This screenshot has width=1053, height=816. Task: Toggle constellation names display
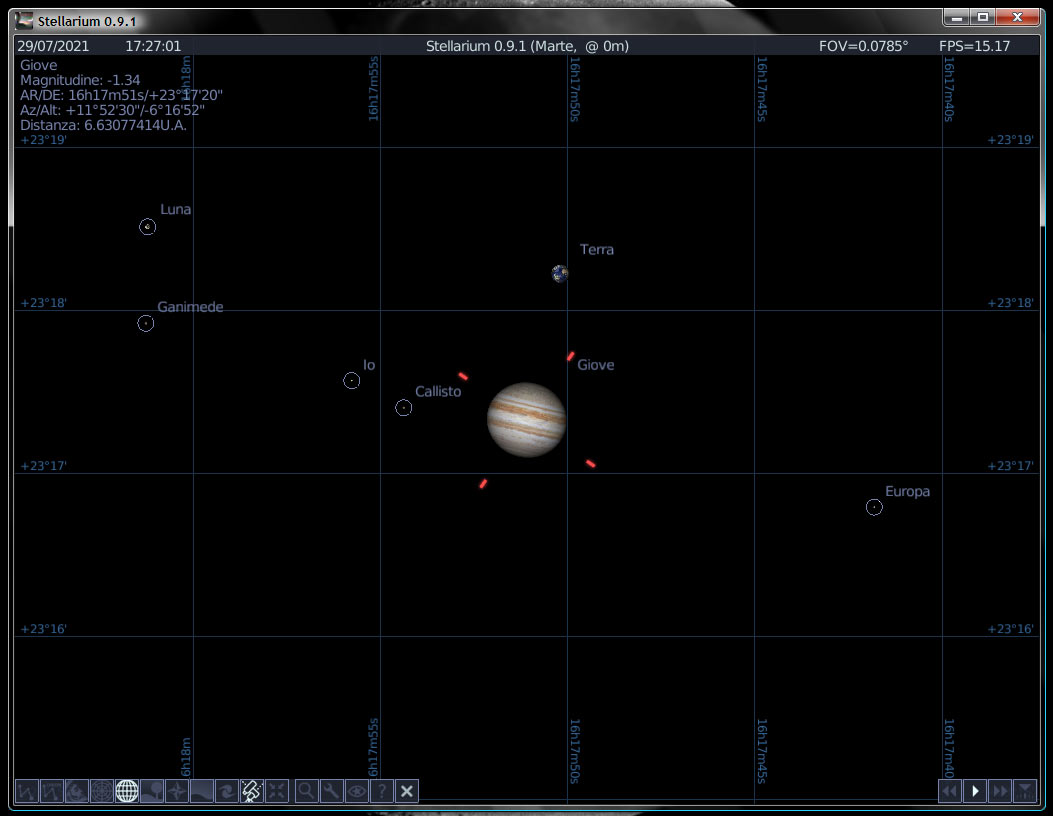[x=52, y=790]
